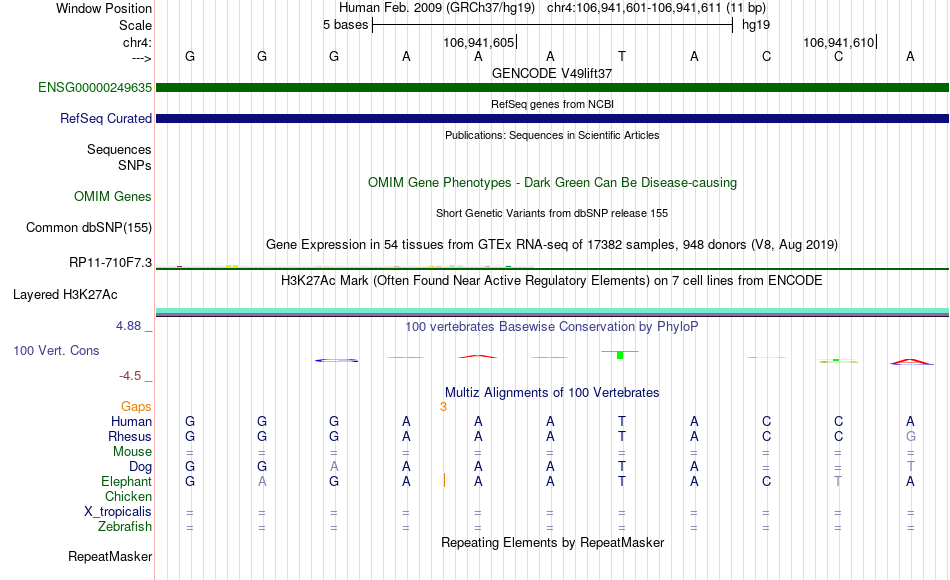This screenshot has width=950, height=580.
Task: Click the orange Gaps label
Action: (136, 407)
